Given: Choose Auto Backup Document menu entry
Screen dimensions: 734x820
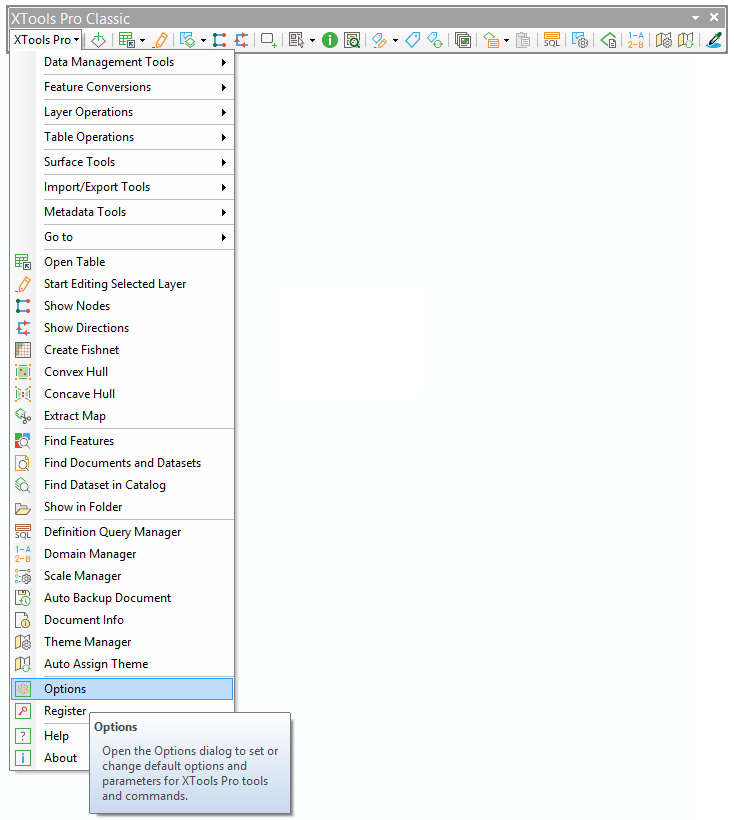Looking at the screenshot, I should (x=122, y=598).
